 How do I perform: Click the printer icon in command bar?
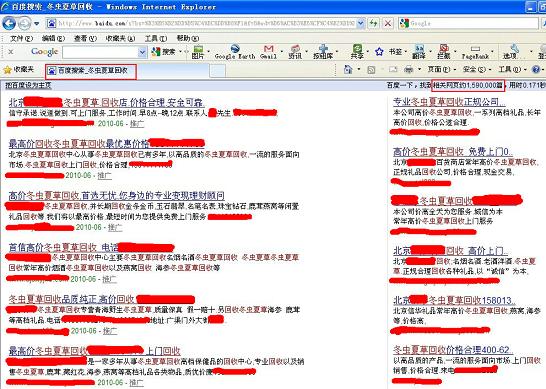click(x=408, y=70)
